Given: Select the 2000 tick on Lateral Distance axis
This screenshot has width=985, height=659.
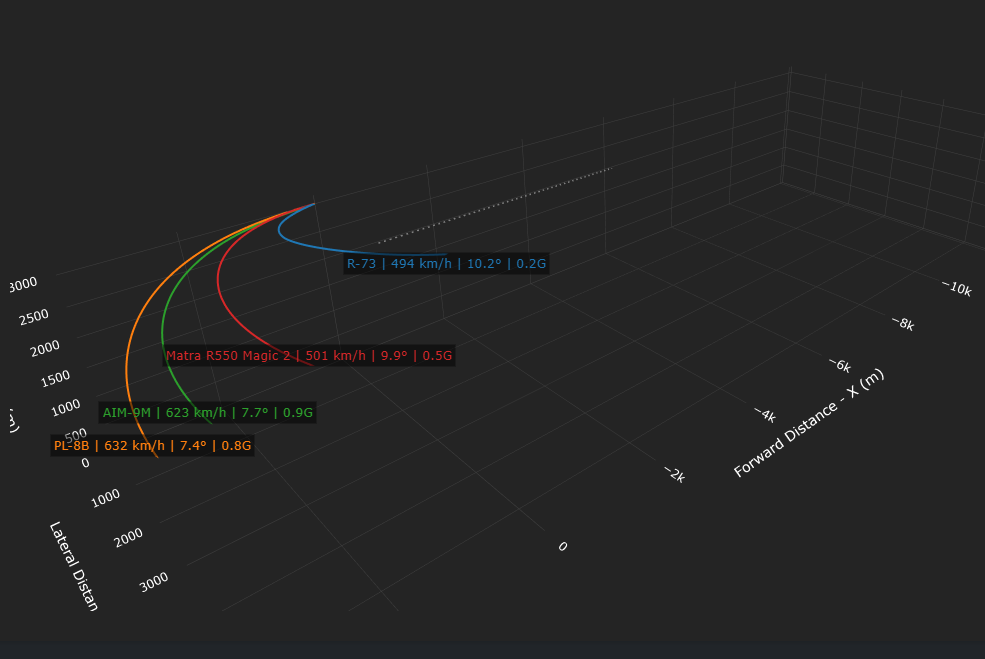Looking at the screenshot, I should tap(129, 538).
